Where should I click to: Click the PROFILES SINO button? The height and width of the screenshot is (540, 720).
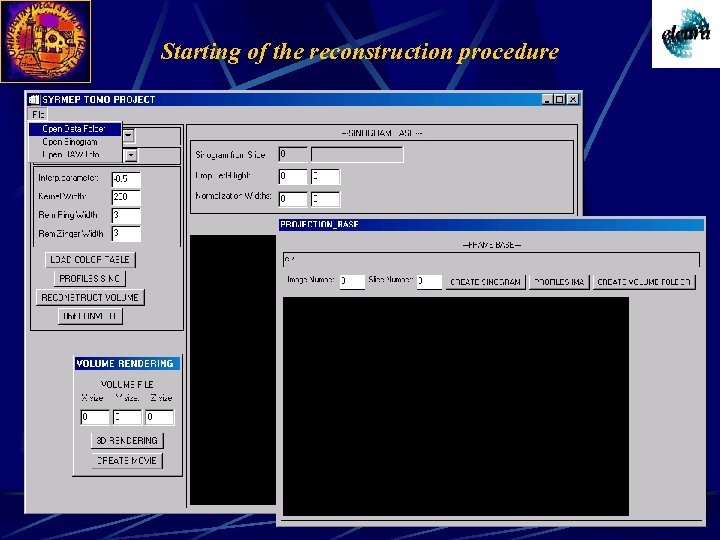(x=90, y=278)
